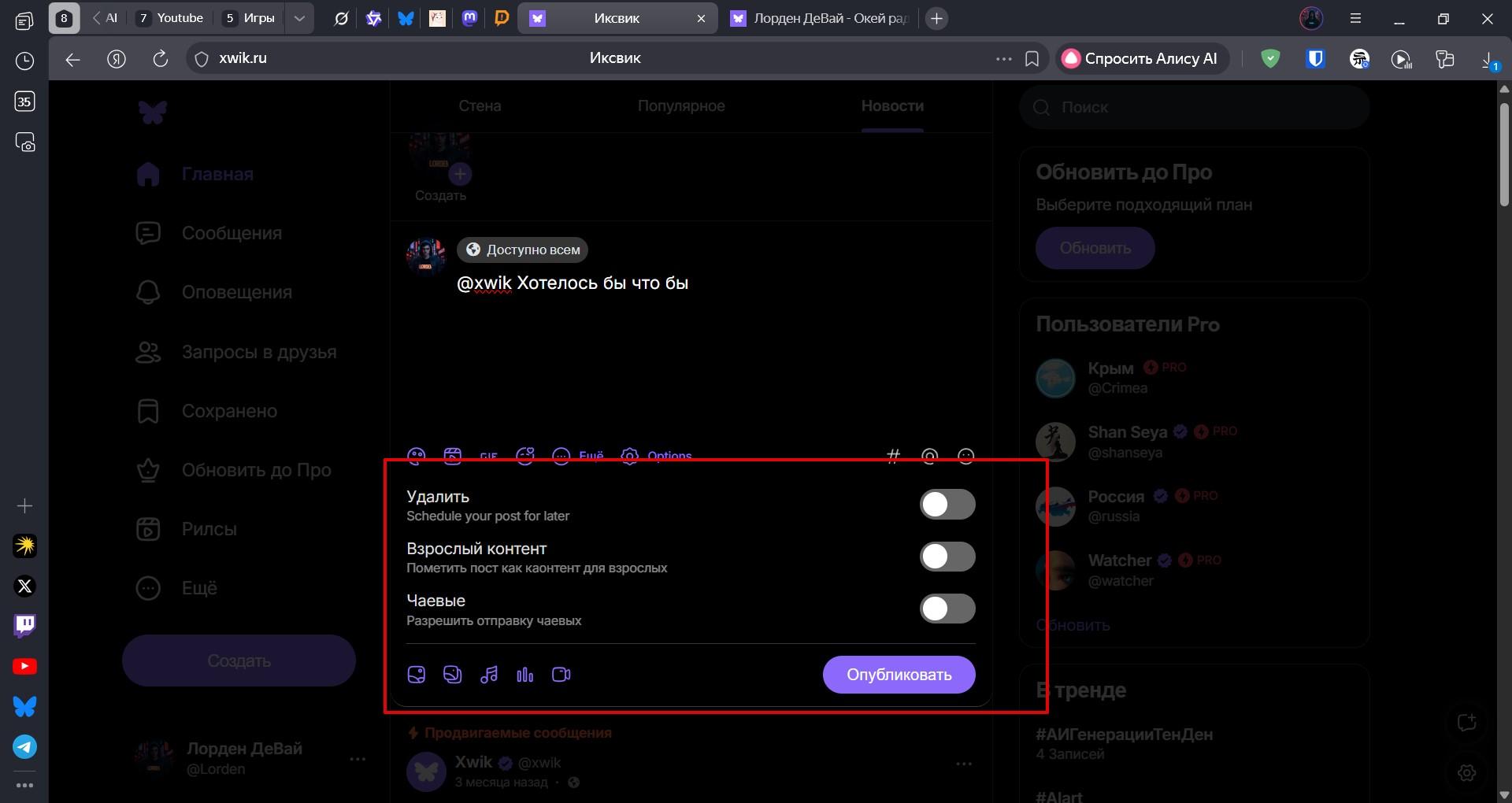Toggle the Удалить switch
The height and width of the screenshot is (803, 1512).
pyautogui.click(x=947, y=505)
